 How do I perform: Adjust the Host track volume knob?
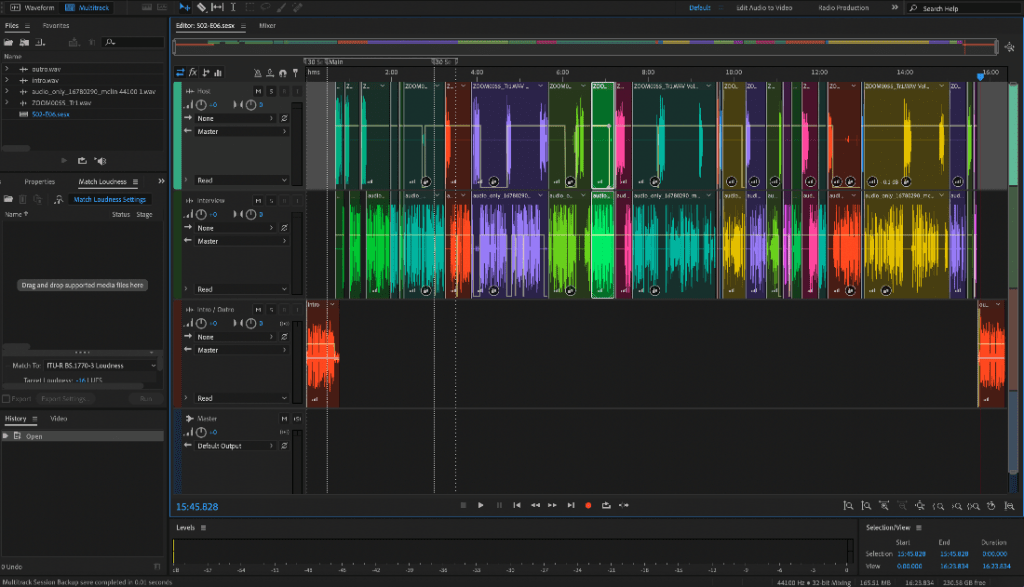pyautogui.click(x=202, y=104)
